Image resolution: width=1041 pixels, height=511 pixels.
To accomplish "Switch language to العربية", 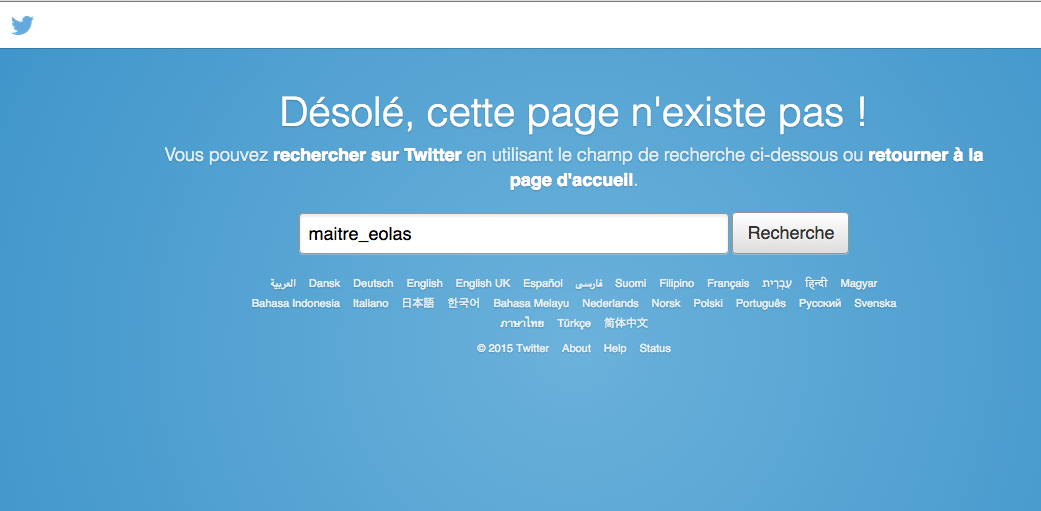I will point(283,283).
